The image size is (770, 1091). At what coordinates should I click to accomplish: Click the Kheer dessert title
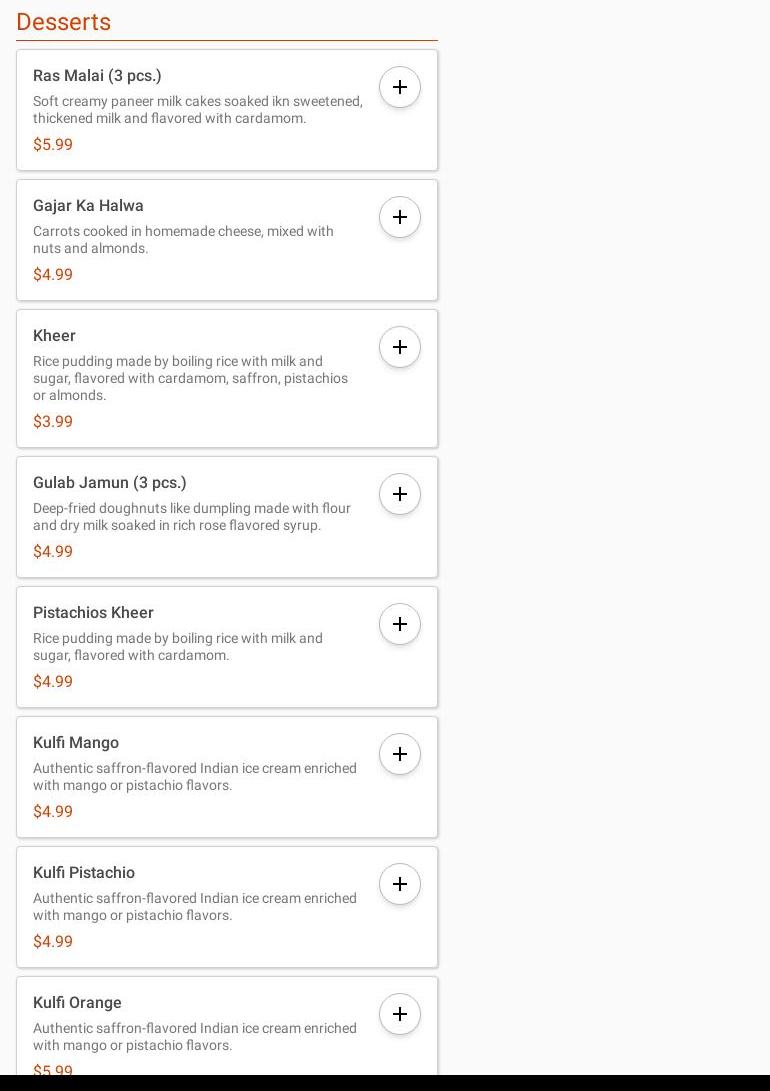point(54,336)
